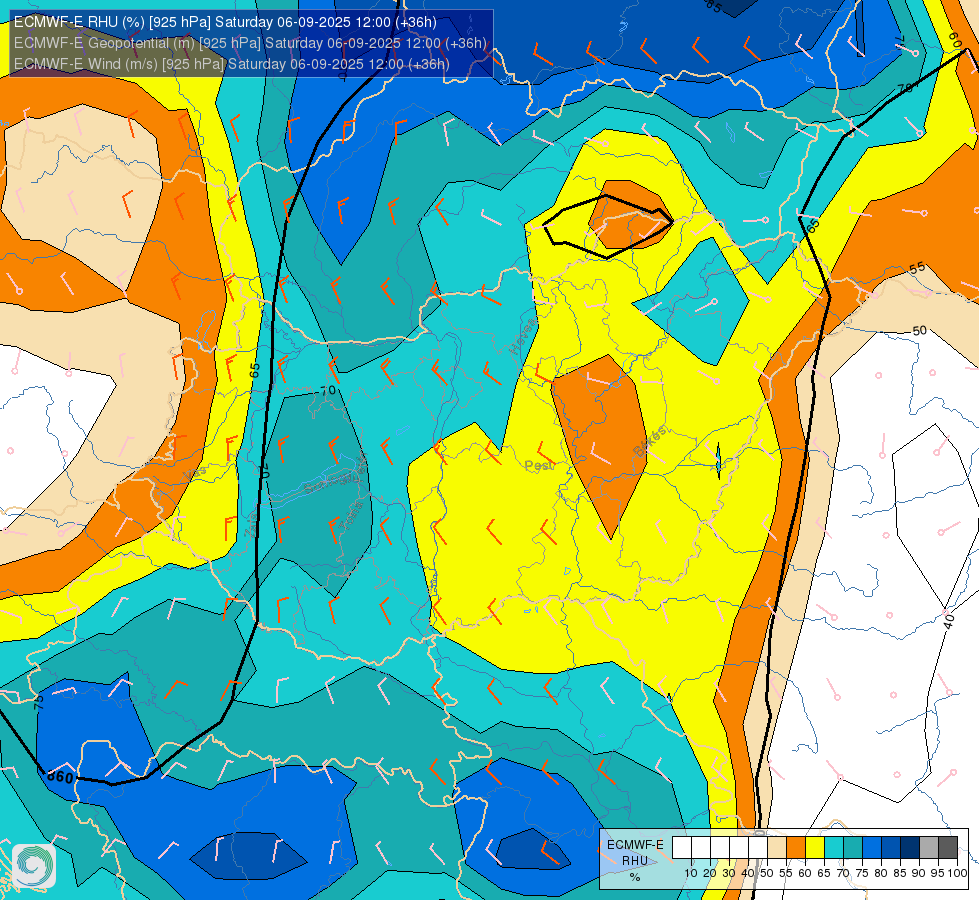Click the 'Vas' county label on the map

[x=194, y=475]
